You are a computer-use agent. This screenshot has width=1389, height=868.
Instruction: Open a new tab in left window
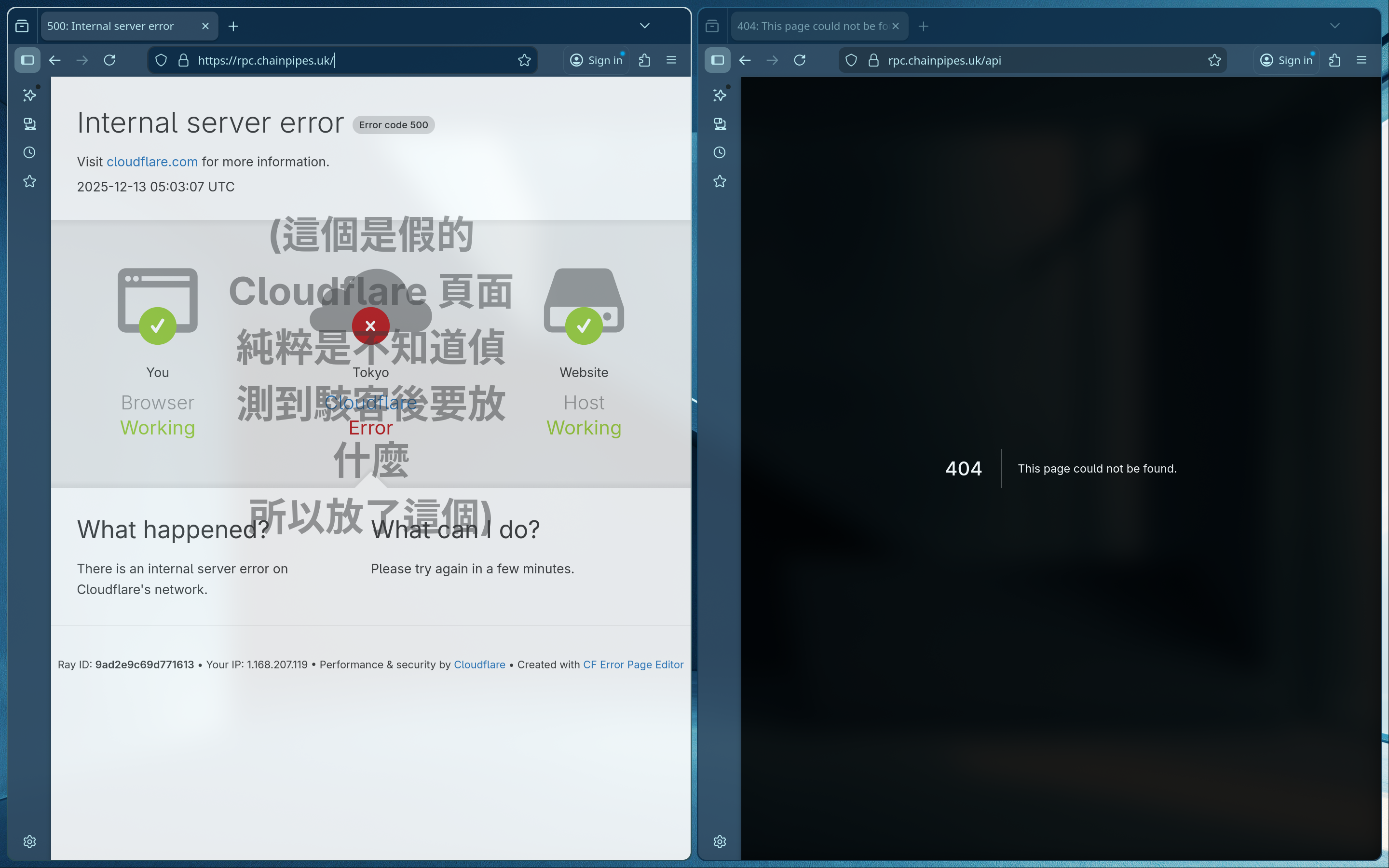[x=233, y=27]
